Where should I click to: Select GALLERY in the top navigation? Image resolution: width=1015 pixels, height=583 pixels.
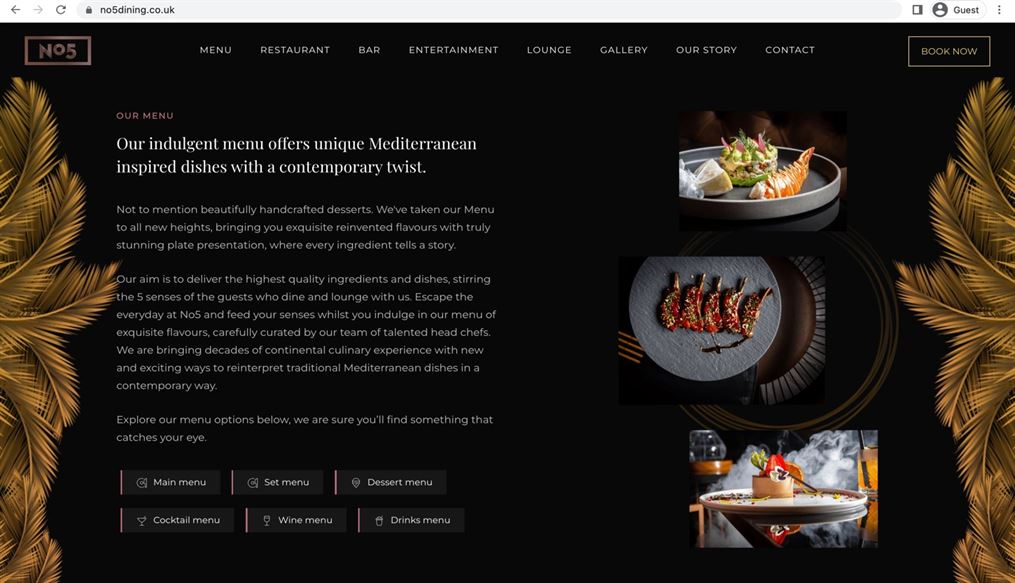click(x=623, y=50)
